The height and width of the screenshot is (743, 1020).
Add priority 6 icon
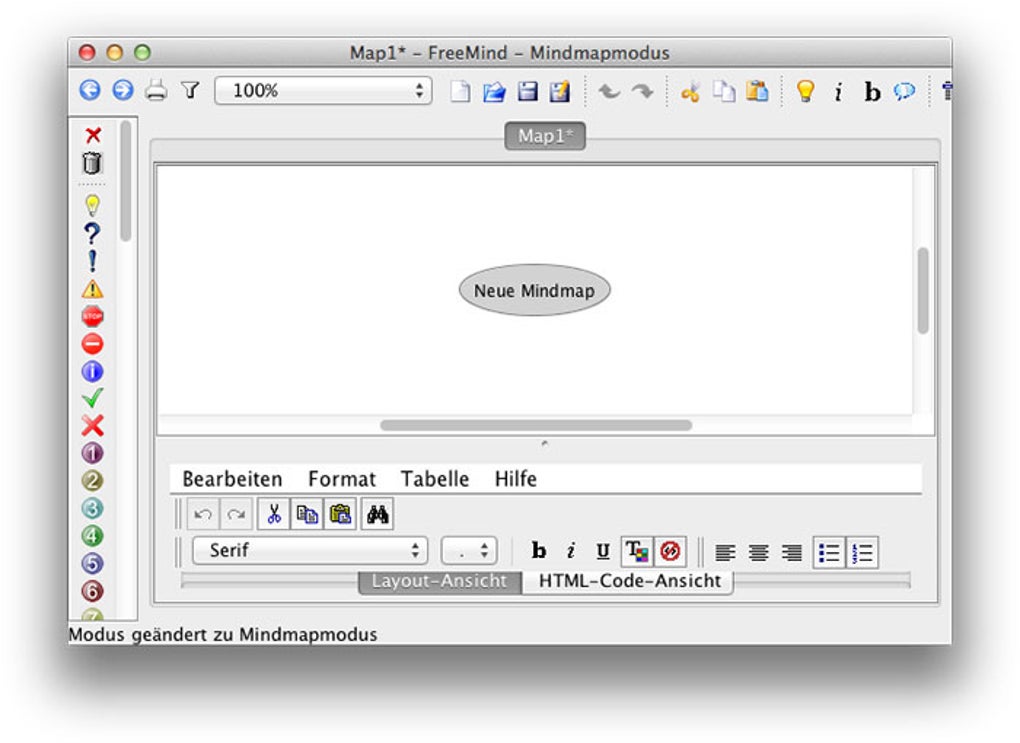[x=92, y=591]
